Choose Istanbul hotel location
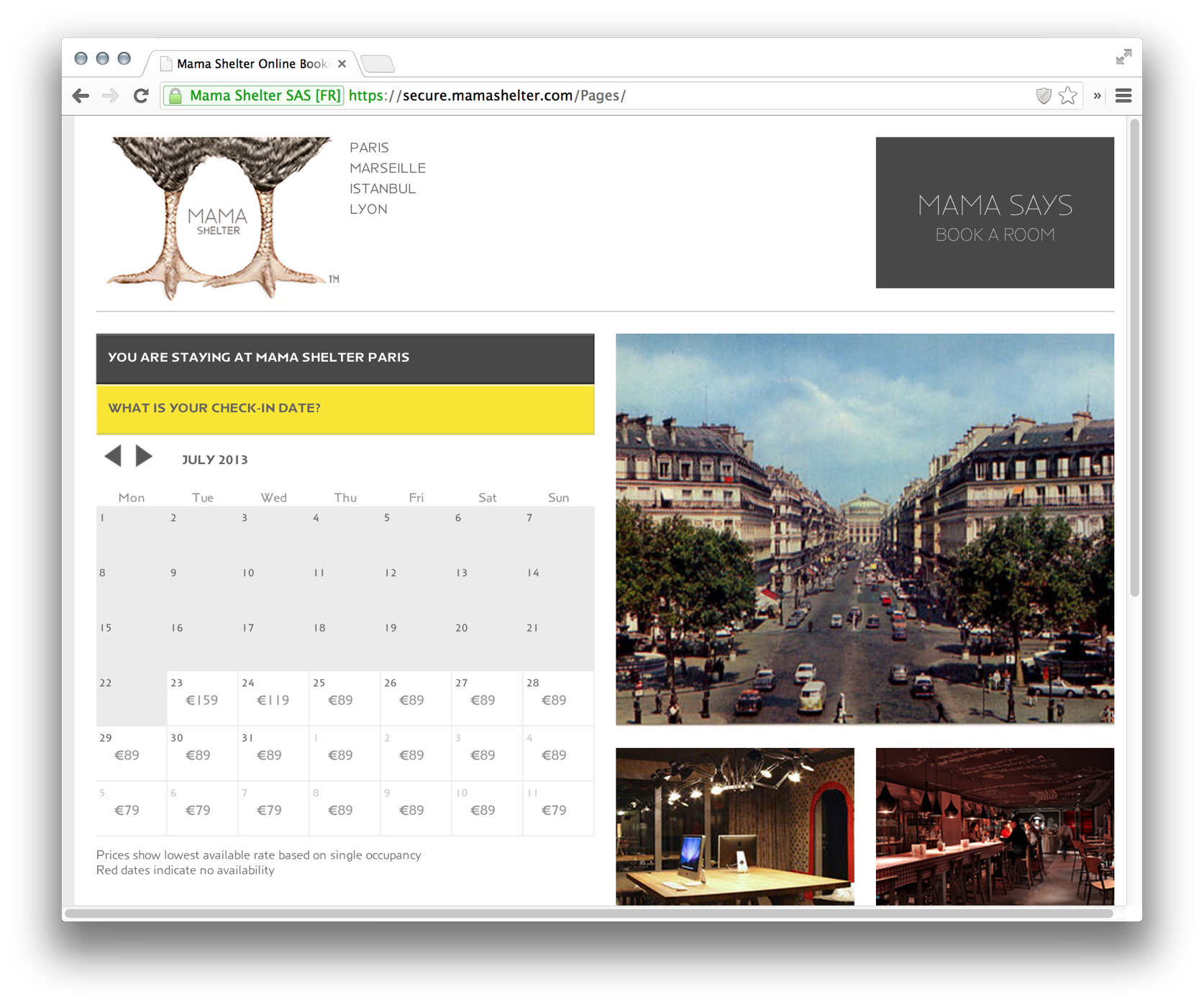 382,188
